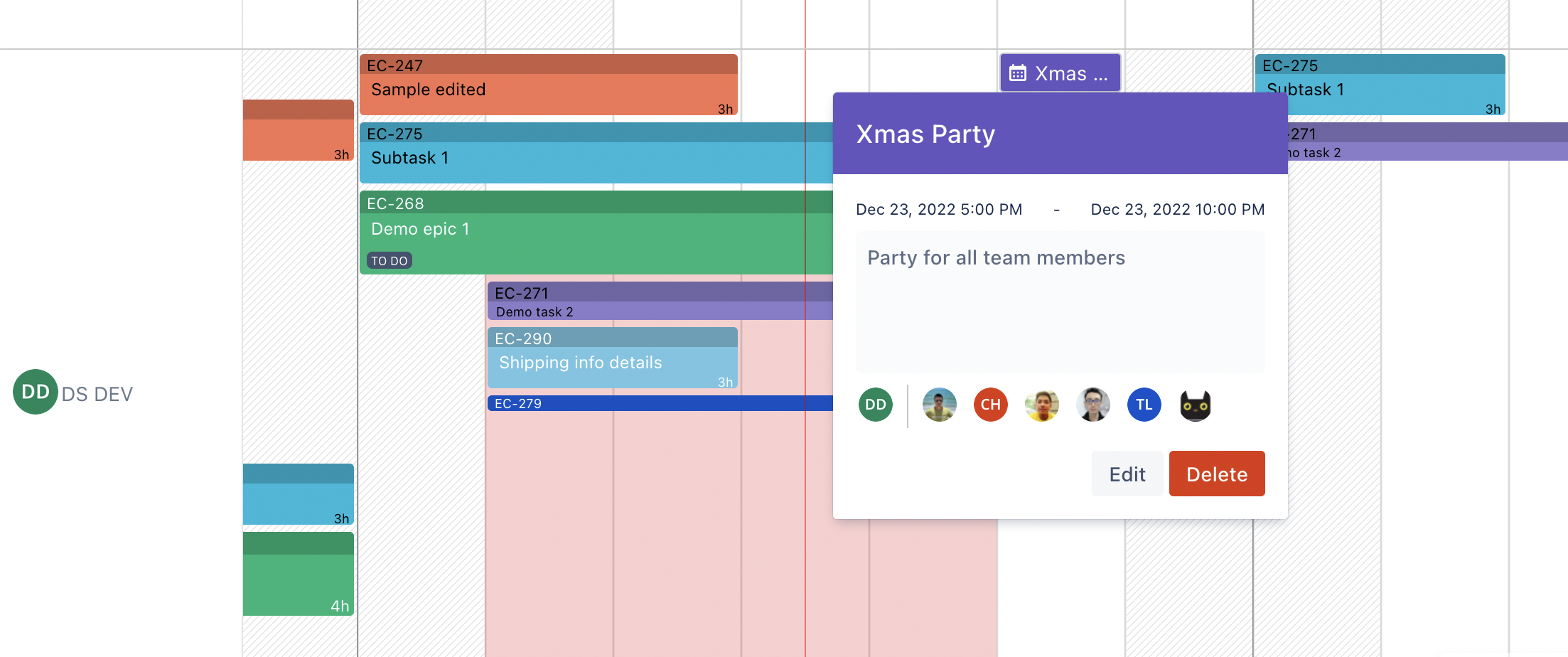The width and height of the screenshot is (1568, 657).
Task: Open the EC-247 Sample edited card
Action: (x=547, y=85)
